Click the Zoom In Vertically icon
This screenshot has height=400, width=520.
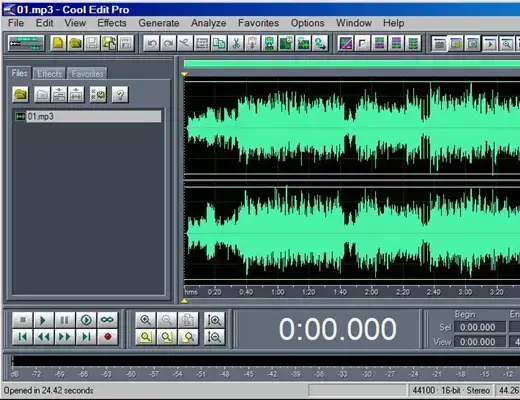click(x=214, y=320)
